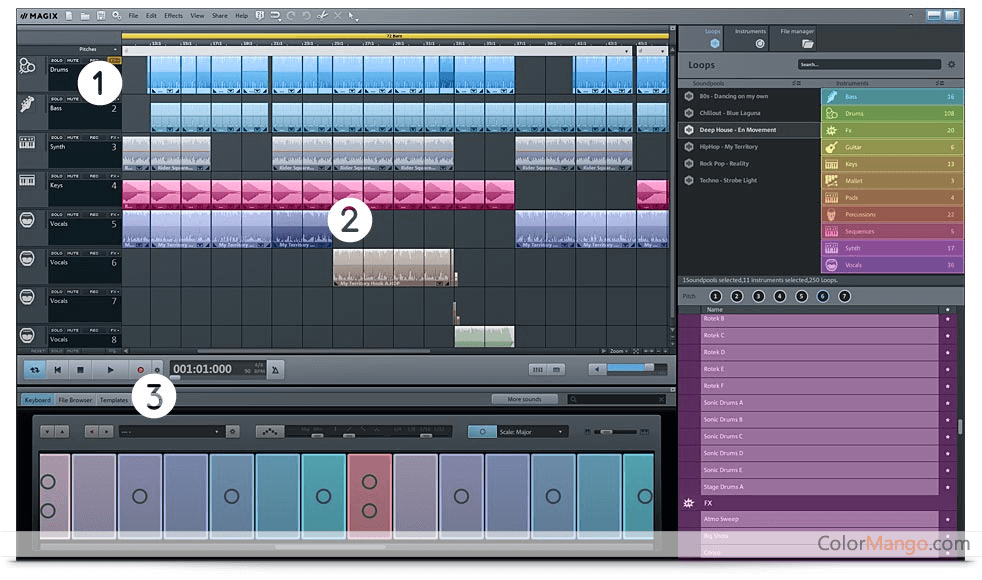Solo the Synth track
The width and height of the screenshot is (982, 580).
click(57, 138)
